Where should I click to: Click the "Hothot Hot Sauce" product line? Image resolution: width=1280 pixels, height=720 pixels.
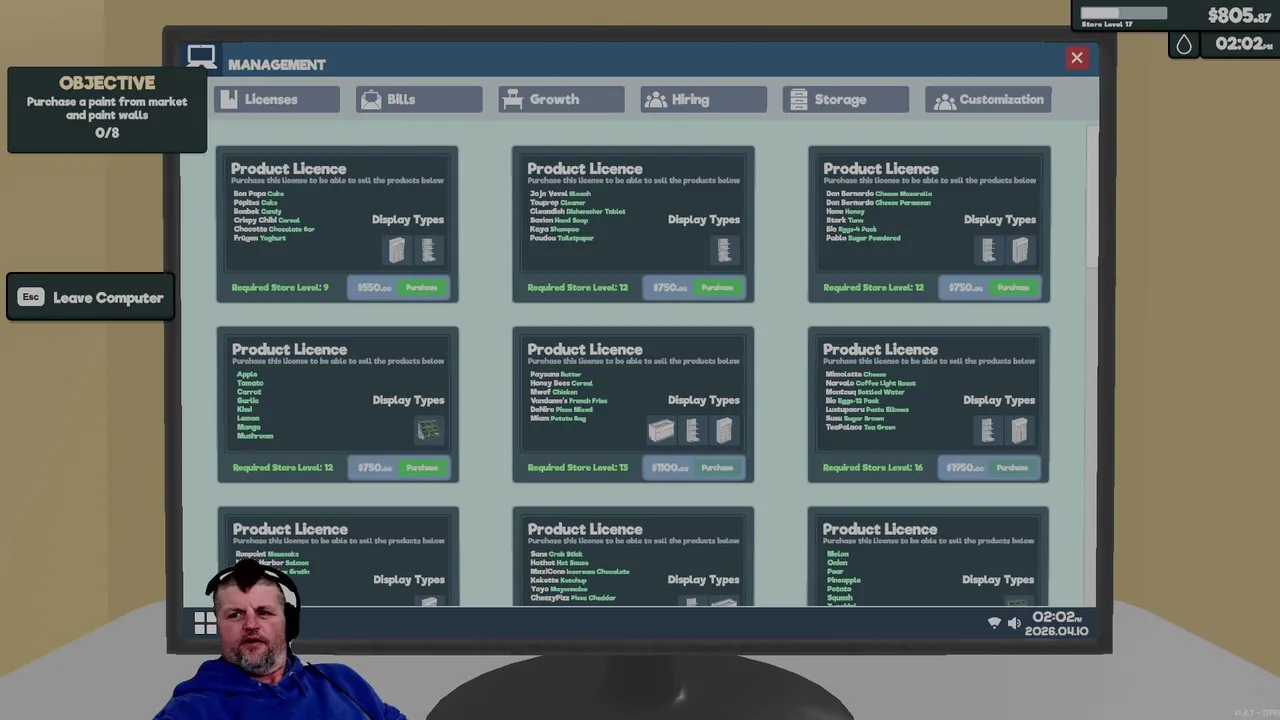[x=559, y=562]
